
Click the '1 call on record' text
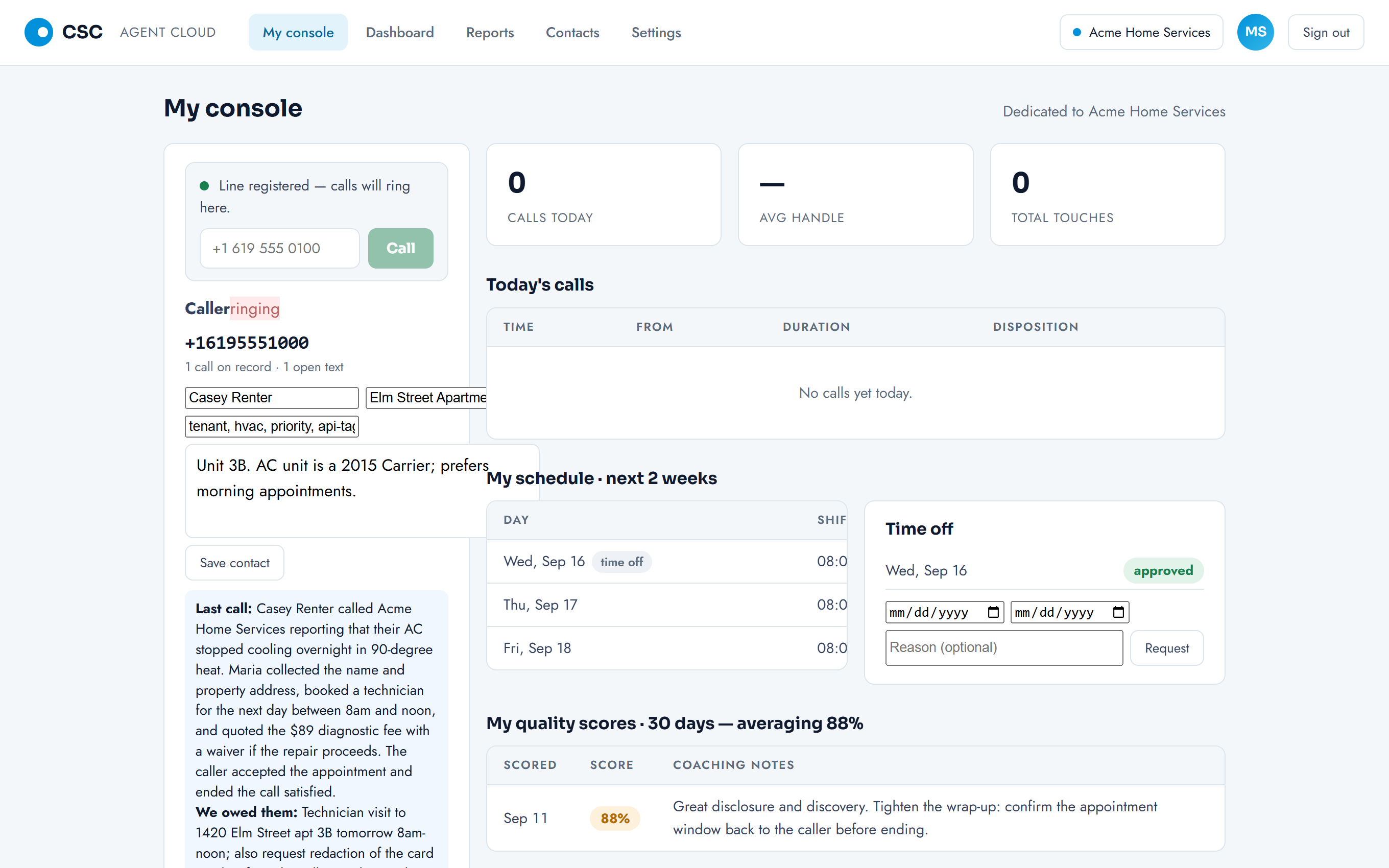pos(228,367)
